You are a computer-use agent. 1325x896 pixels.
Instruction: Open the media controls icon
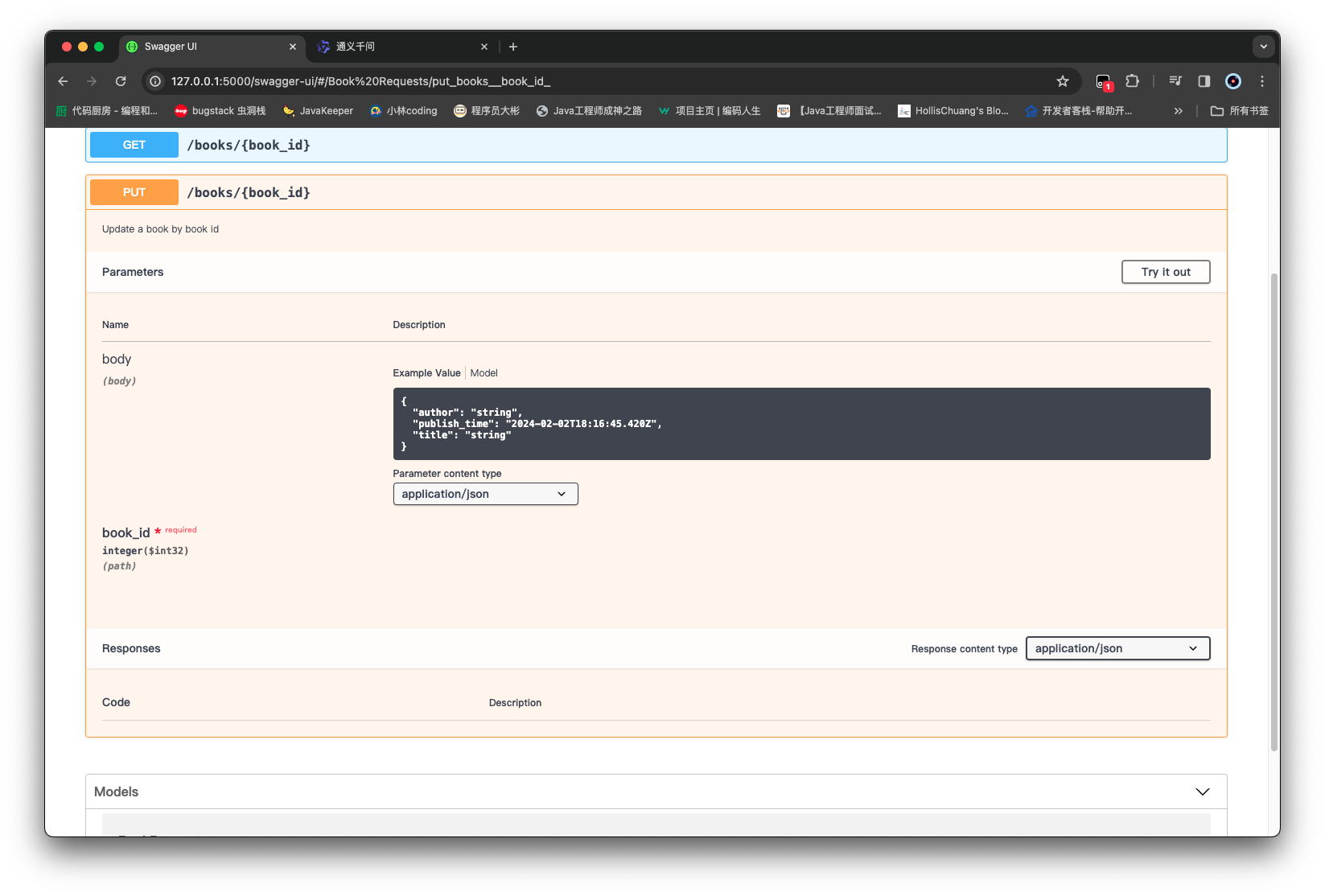click(1175, 81)
